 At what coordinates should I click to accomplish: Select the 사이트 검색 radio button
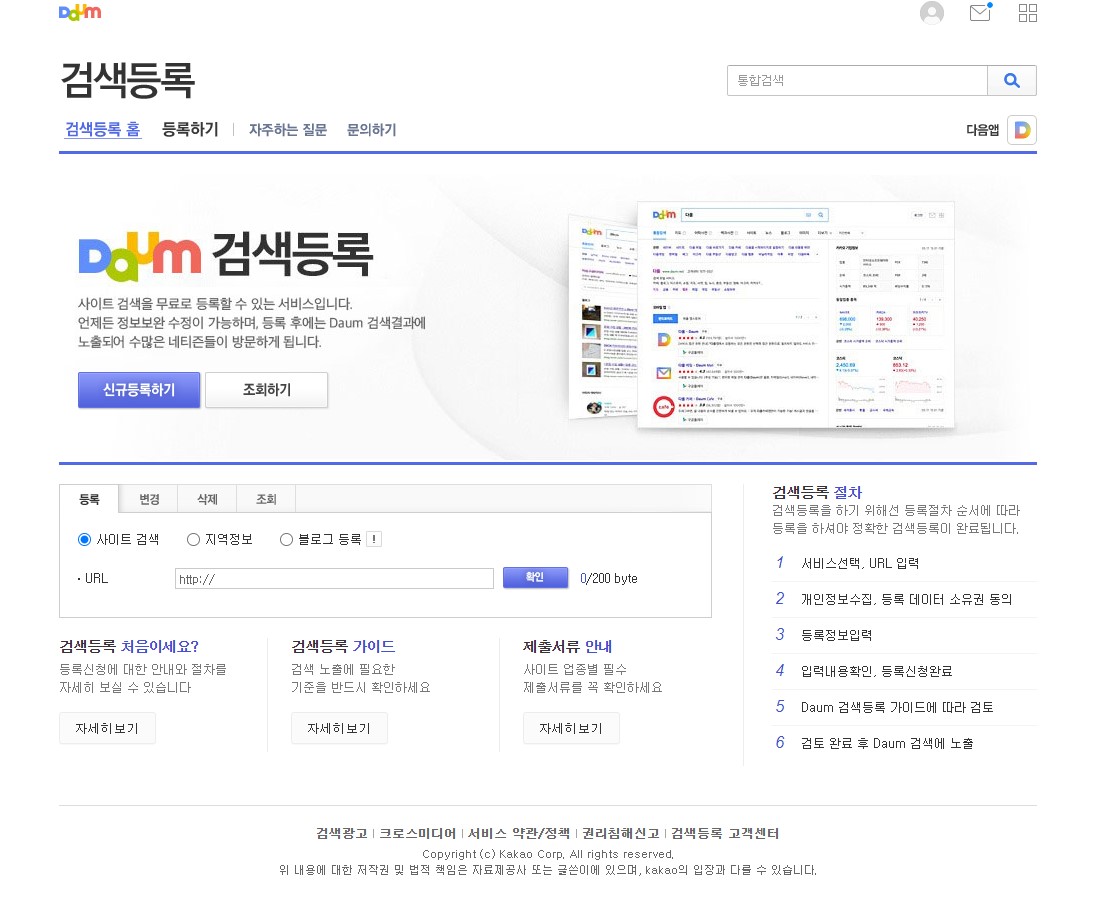tap(84, 539)
